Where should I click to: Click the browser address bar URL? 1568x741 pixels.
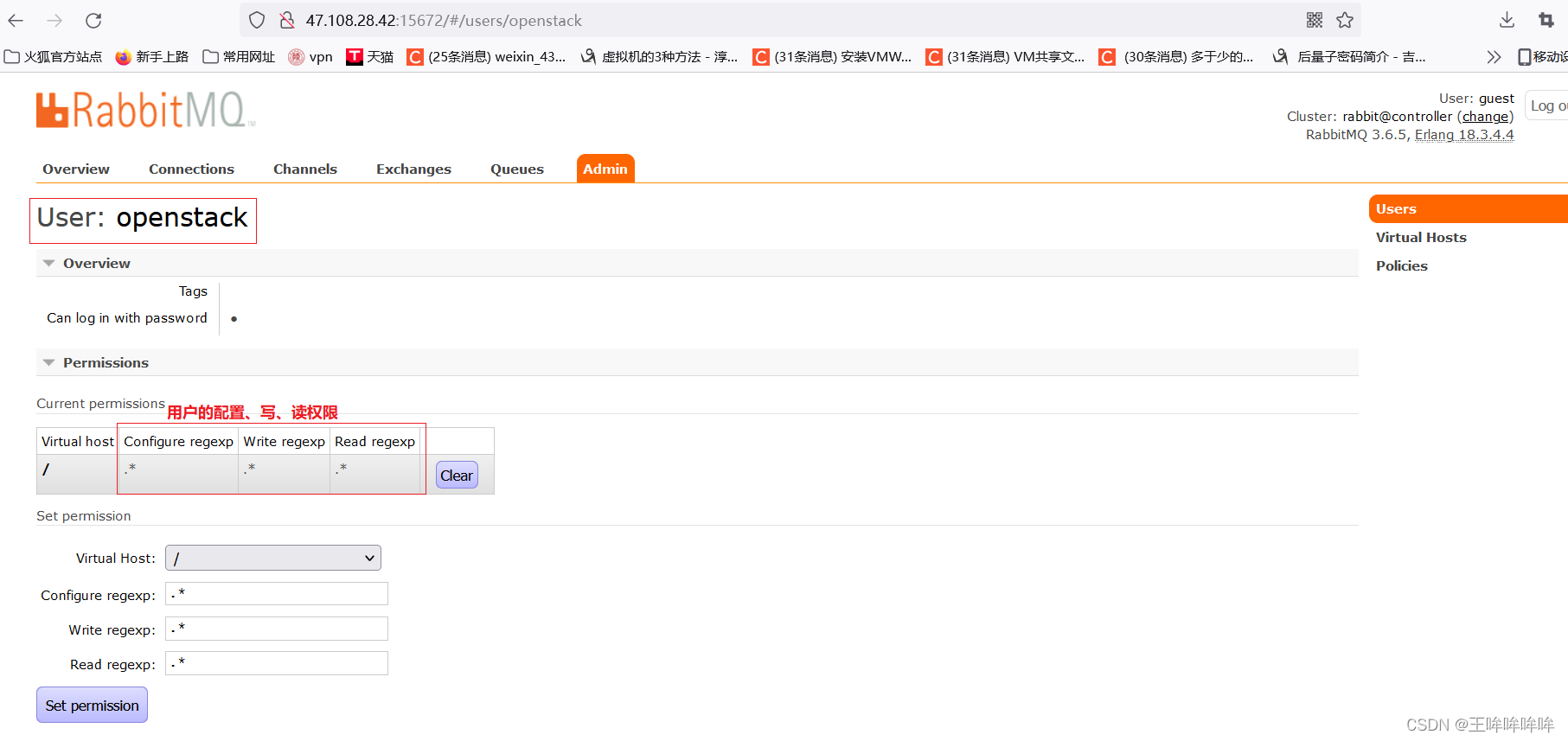coord(444,21)
